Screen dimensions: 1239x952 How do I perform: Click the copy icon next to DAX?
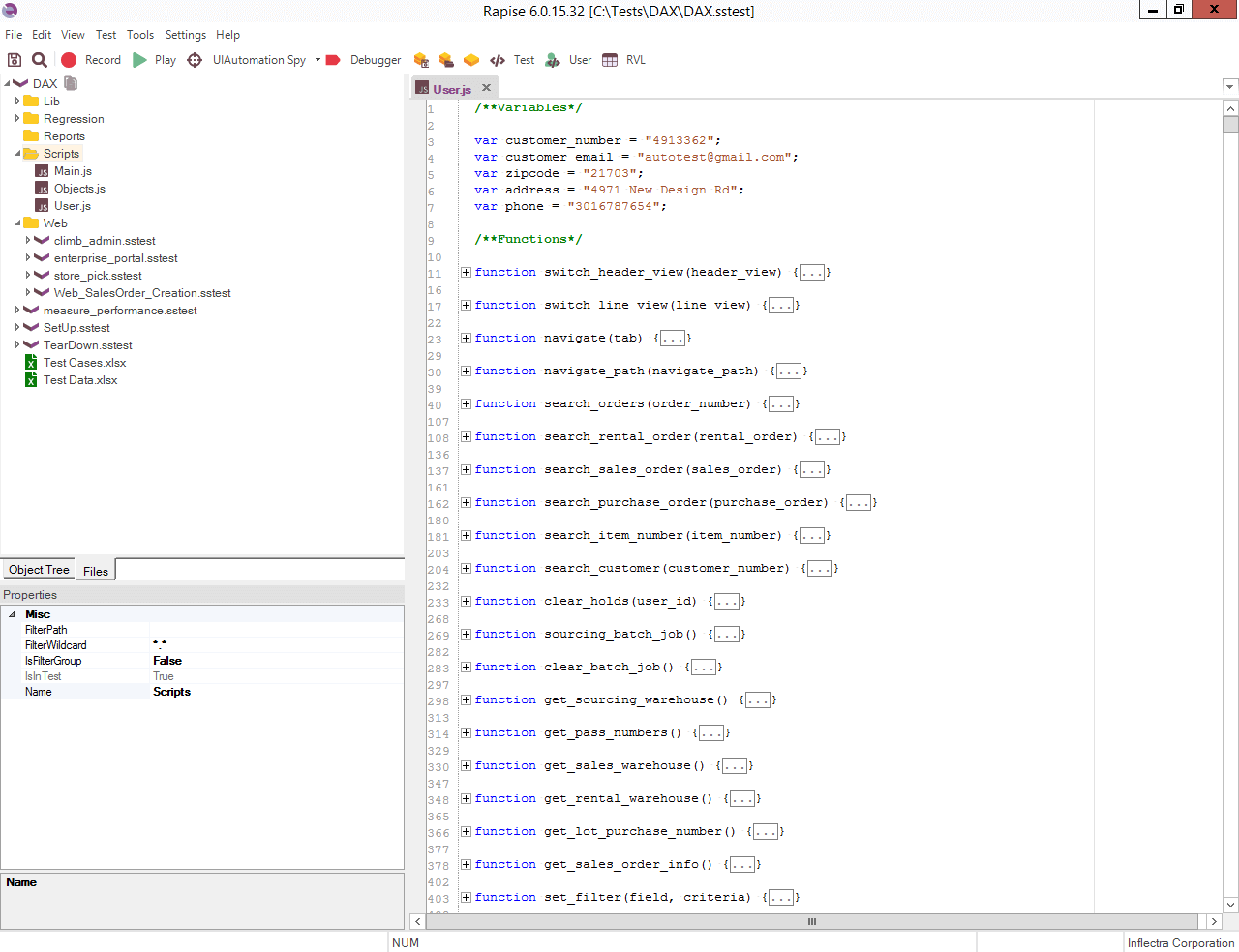[x=71, y=83]
